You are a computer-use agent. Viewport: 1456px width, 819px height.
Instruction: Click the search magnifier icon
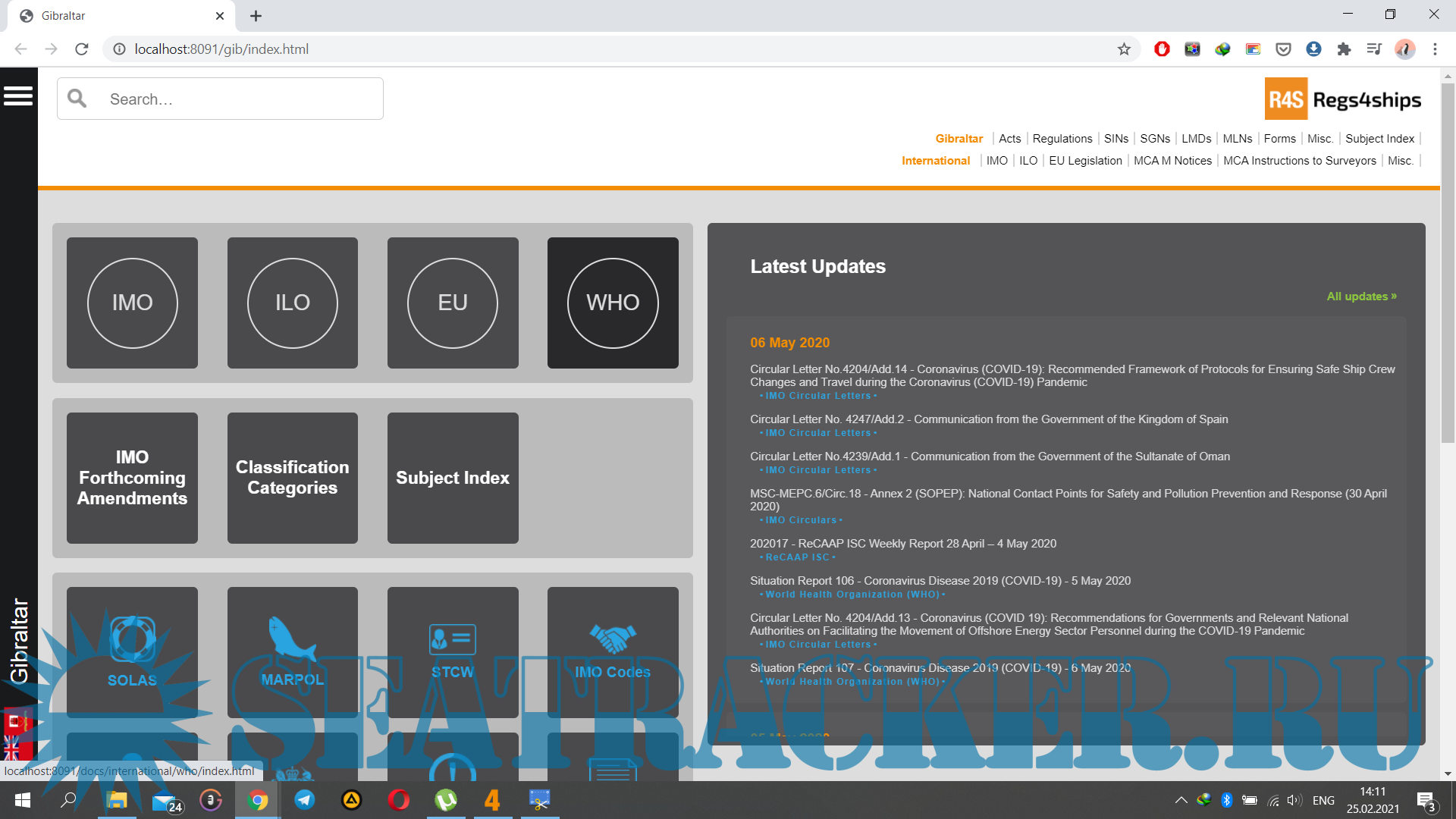pyautogui.click(x=77, y=99)
